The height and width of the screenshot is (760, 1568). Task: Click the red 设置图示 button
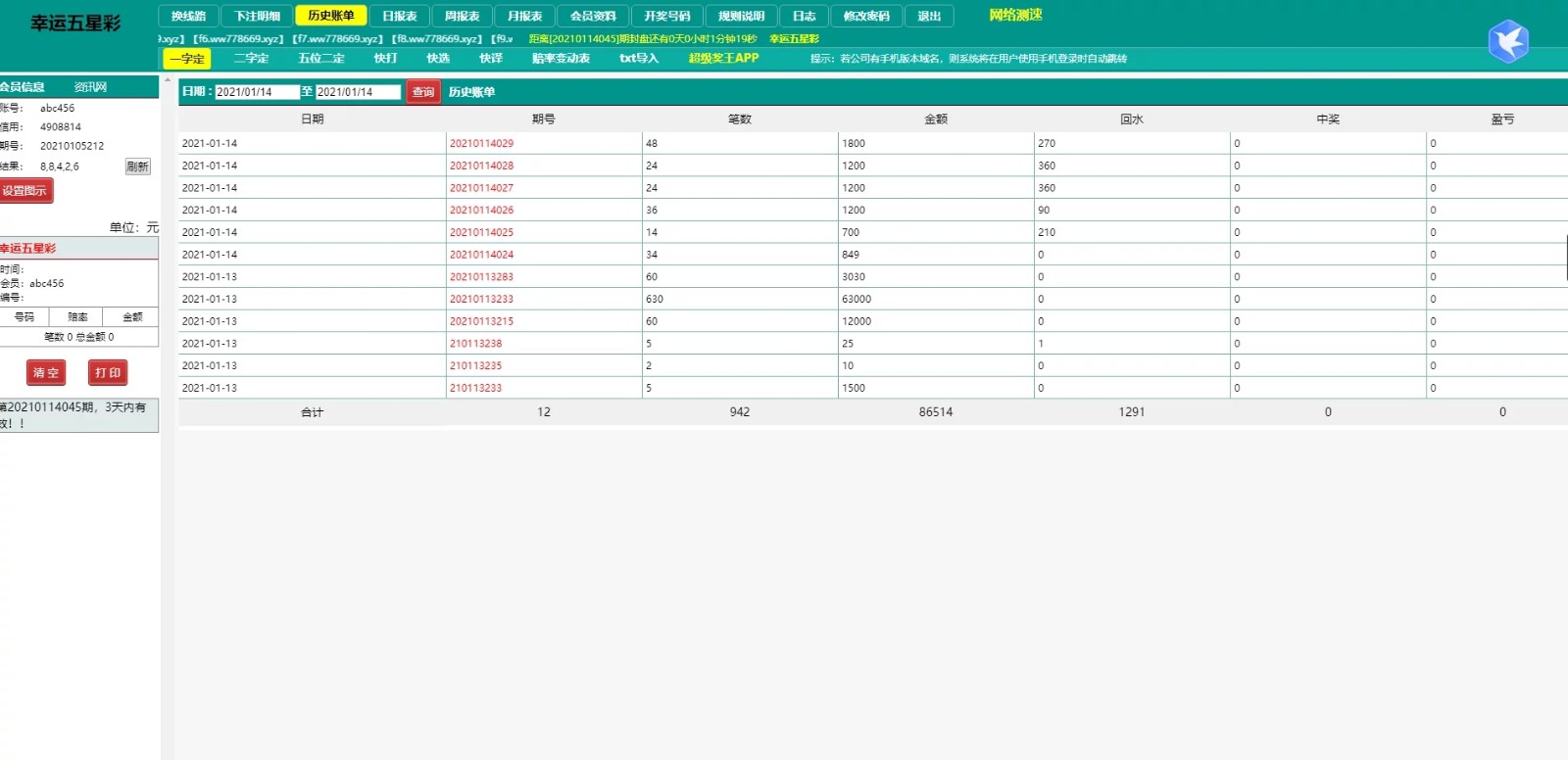pos(25,191)
